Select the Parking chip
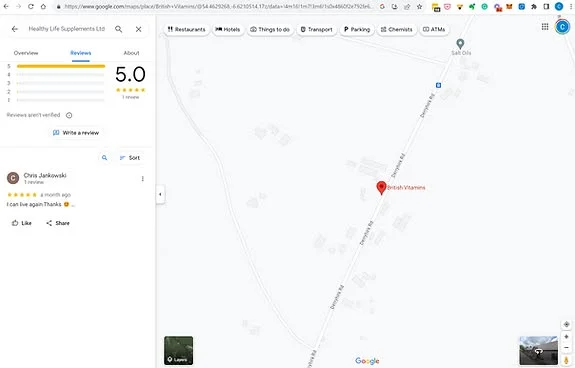Image resolution: width=575 pixels, height=368 pixels. pyautogui.click(x=357, y=29)
